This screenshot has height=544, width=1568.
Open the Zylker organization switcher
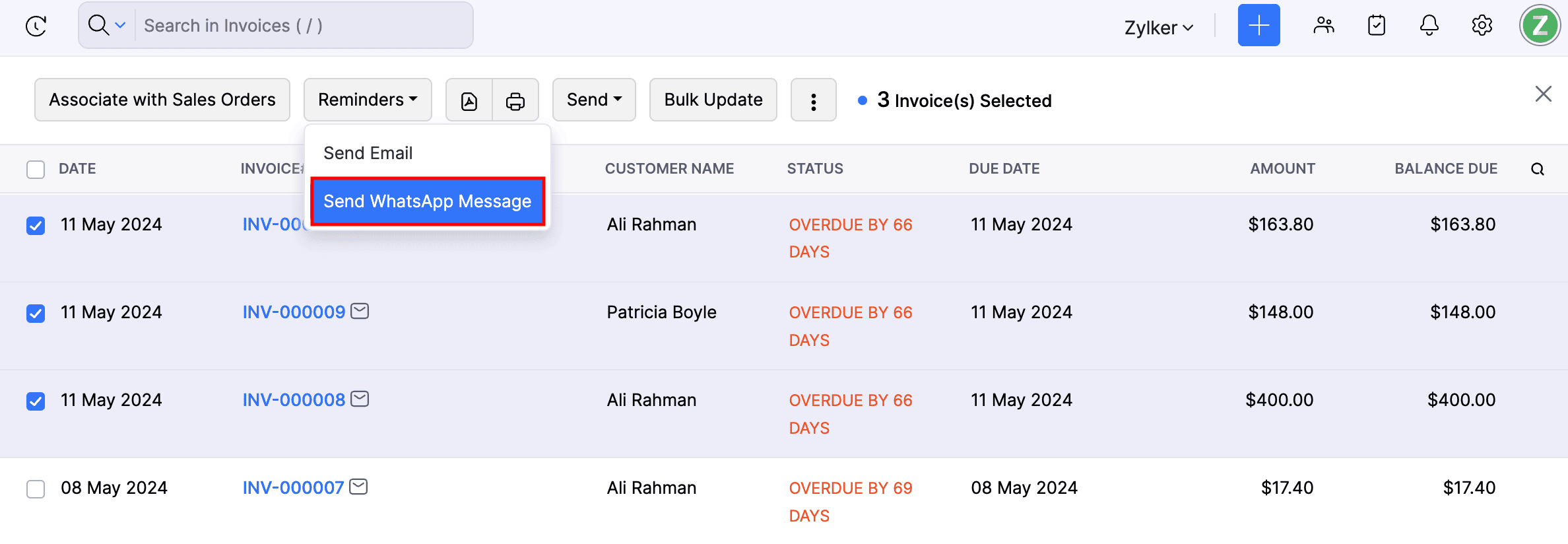[x=1159, y=28]
